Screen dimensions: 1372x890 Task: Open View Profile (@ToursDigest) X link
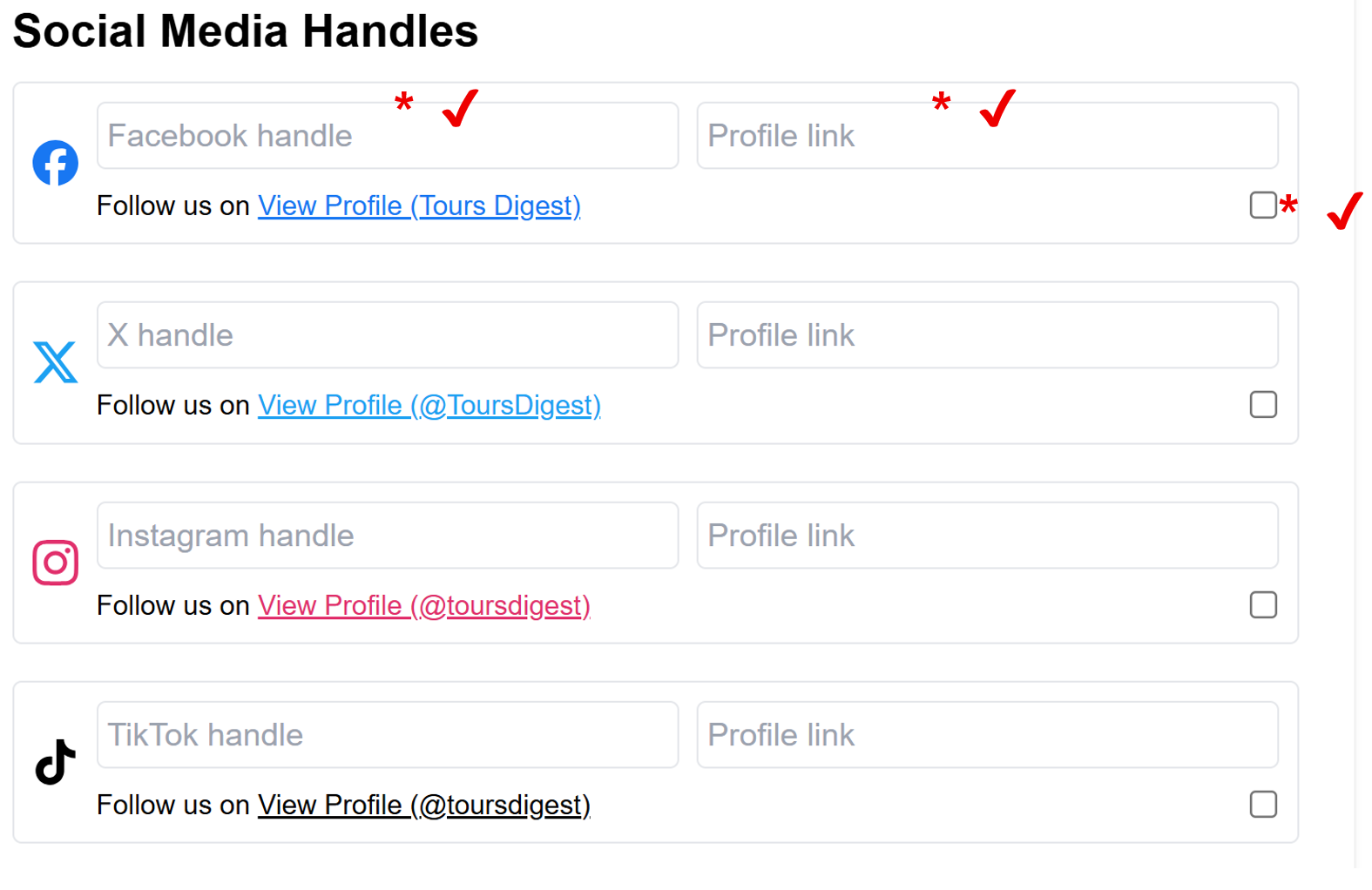429,406
